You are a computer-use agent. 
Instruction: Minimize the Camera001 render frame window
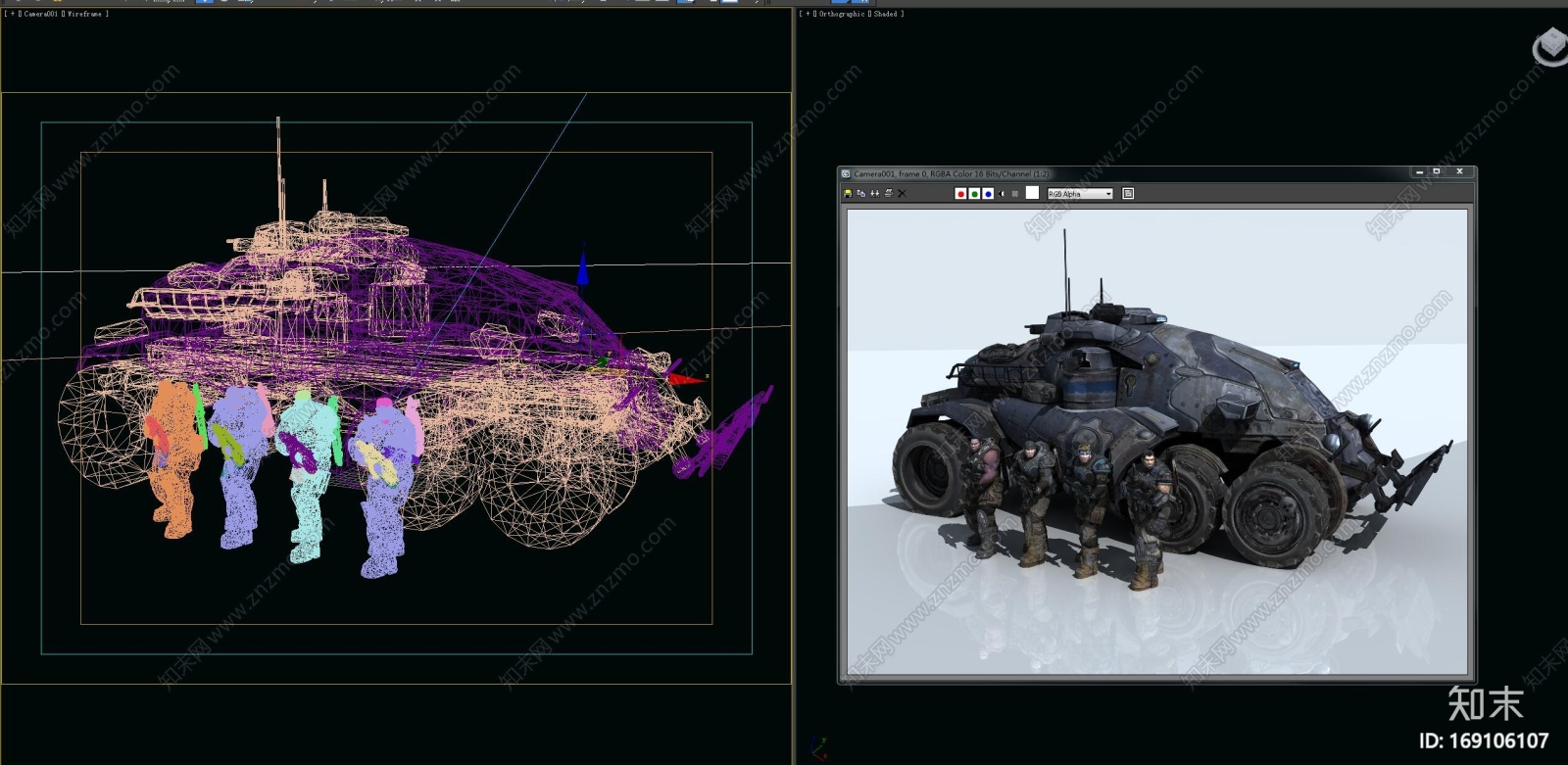click(1419, 171)
